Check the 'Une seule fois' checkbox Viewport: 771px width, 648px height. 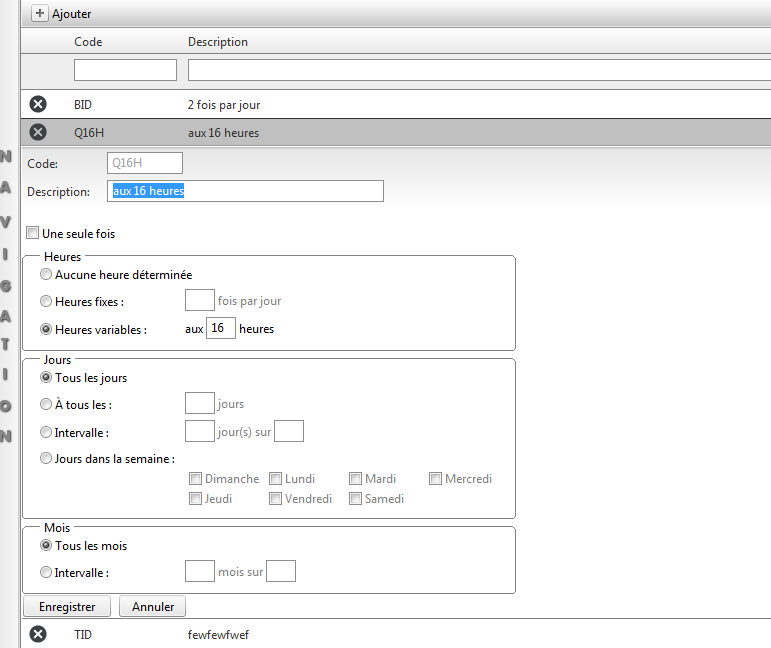[x=32, y=233]
